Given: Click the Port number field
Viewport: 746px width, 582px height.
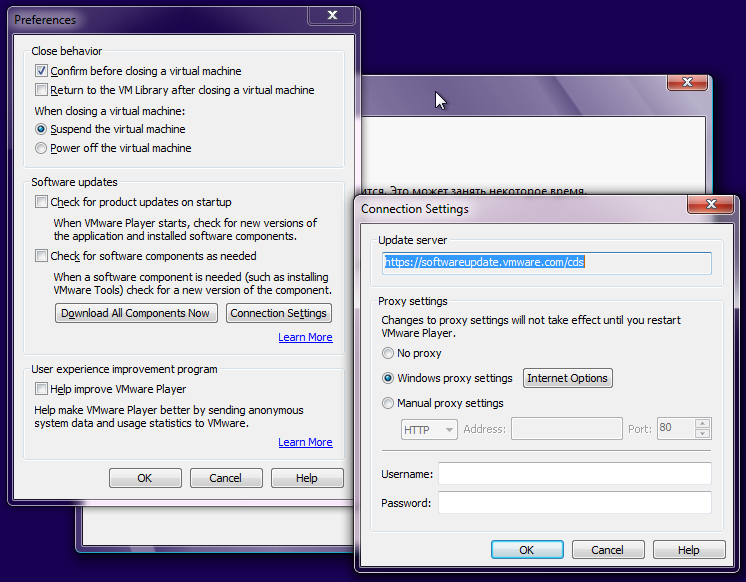Looking at the screenshot, I should pyautogui.click(x=676, y=428).
